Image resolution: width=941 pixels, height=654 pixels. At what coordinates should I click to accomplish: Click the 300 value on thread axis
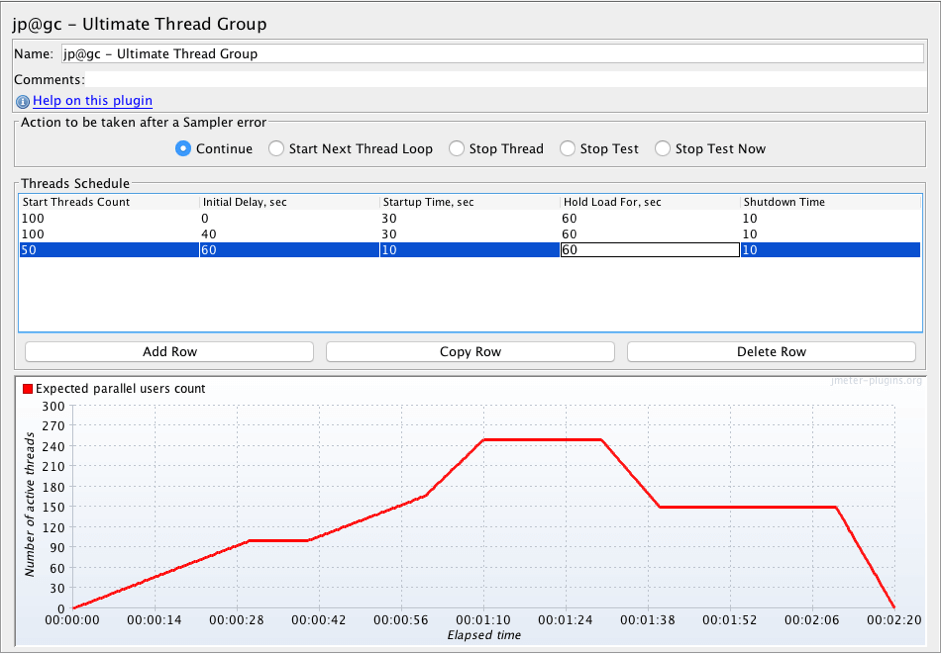click(53, 406)
